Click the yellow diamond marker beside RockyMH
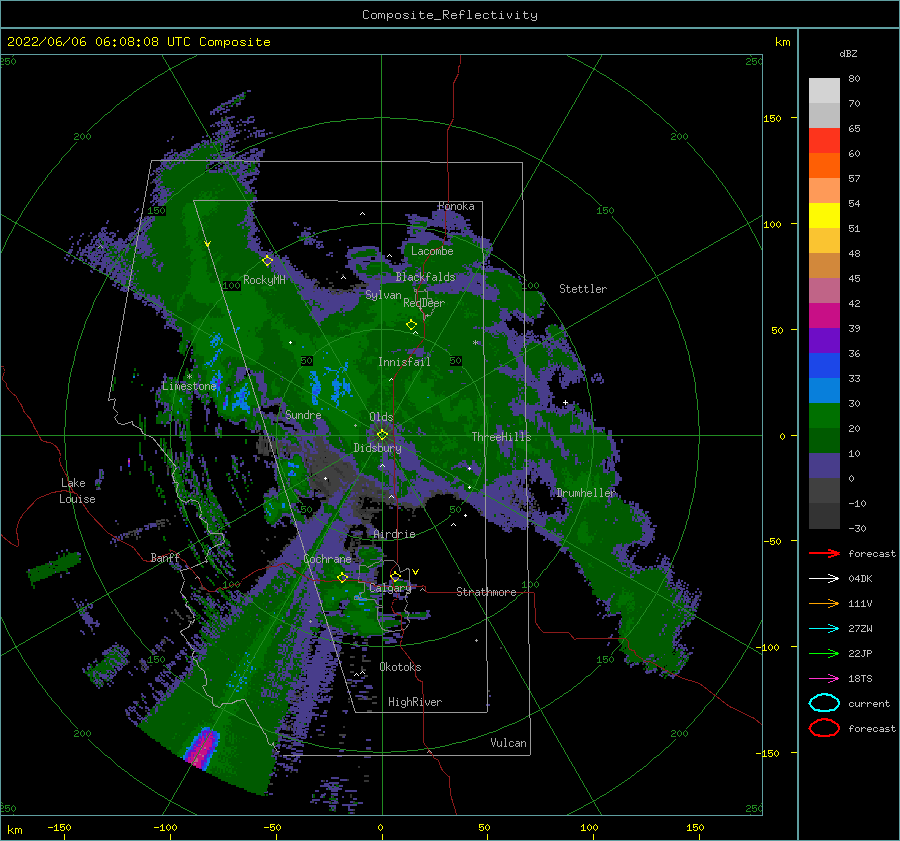The width and height of the screenshot is (900, 841). pos(267,261)
